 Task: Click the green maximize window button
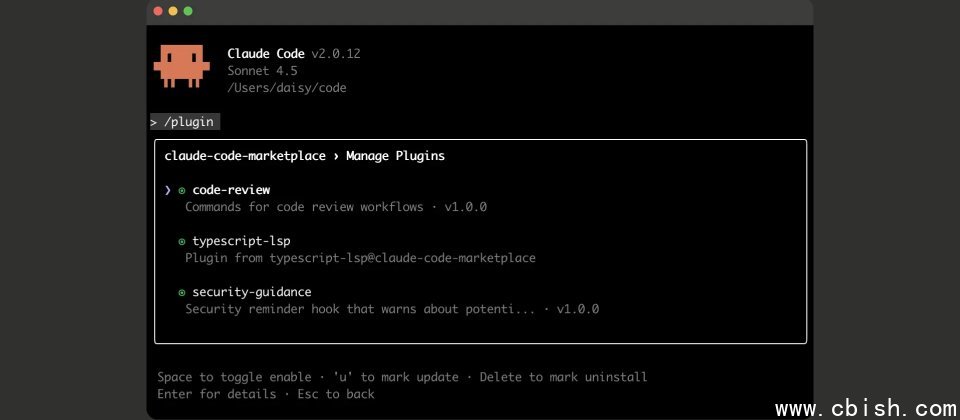tap(188, 11)
